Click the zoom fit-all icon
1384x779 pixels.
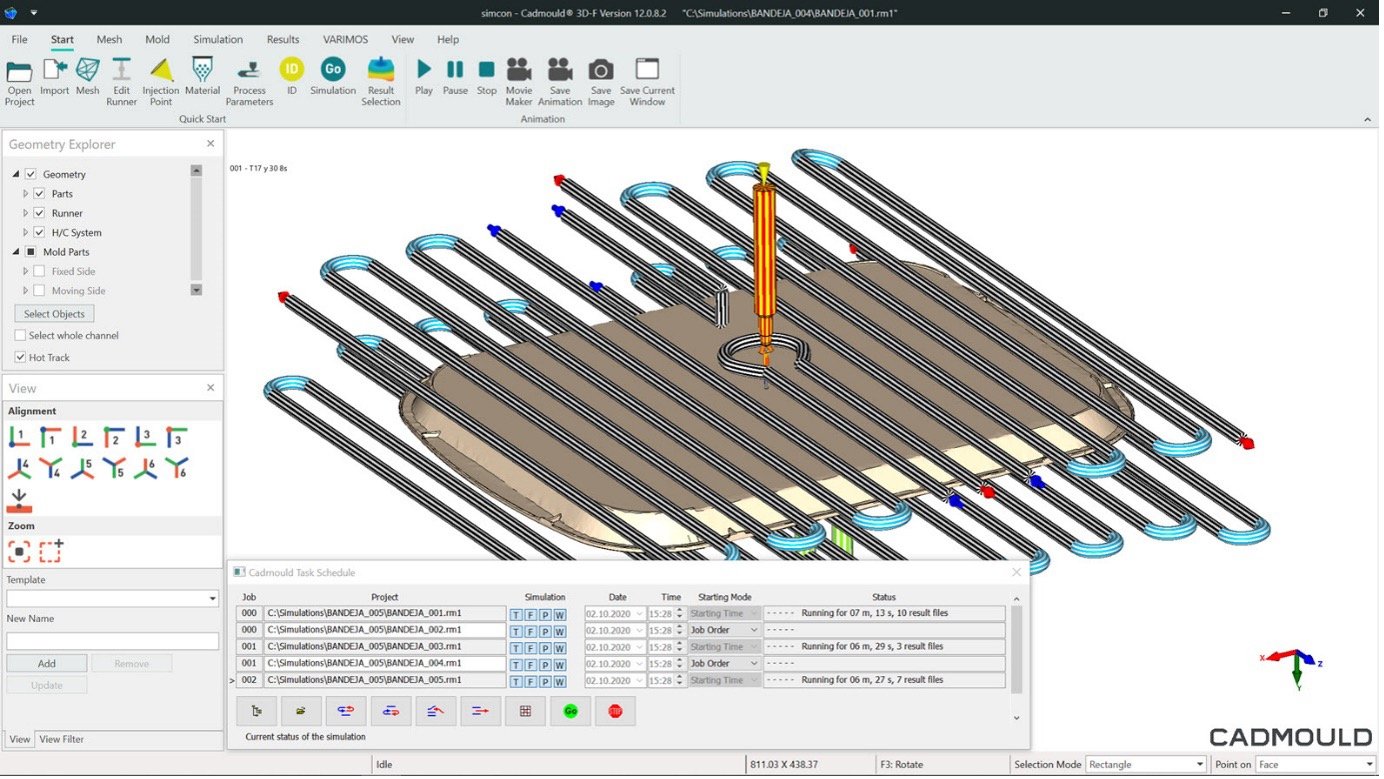19,551
